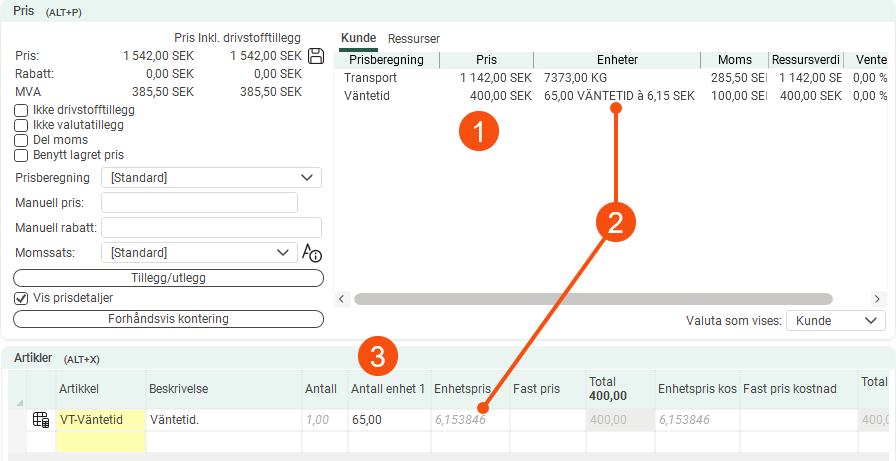Tick the Del moms checkbox
896x461 pixels.
click(x=21, y=140)
